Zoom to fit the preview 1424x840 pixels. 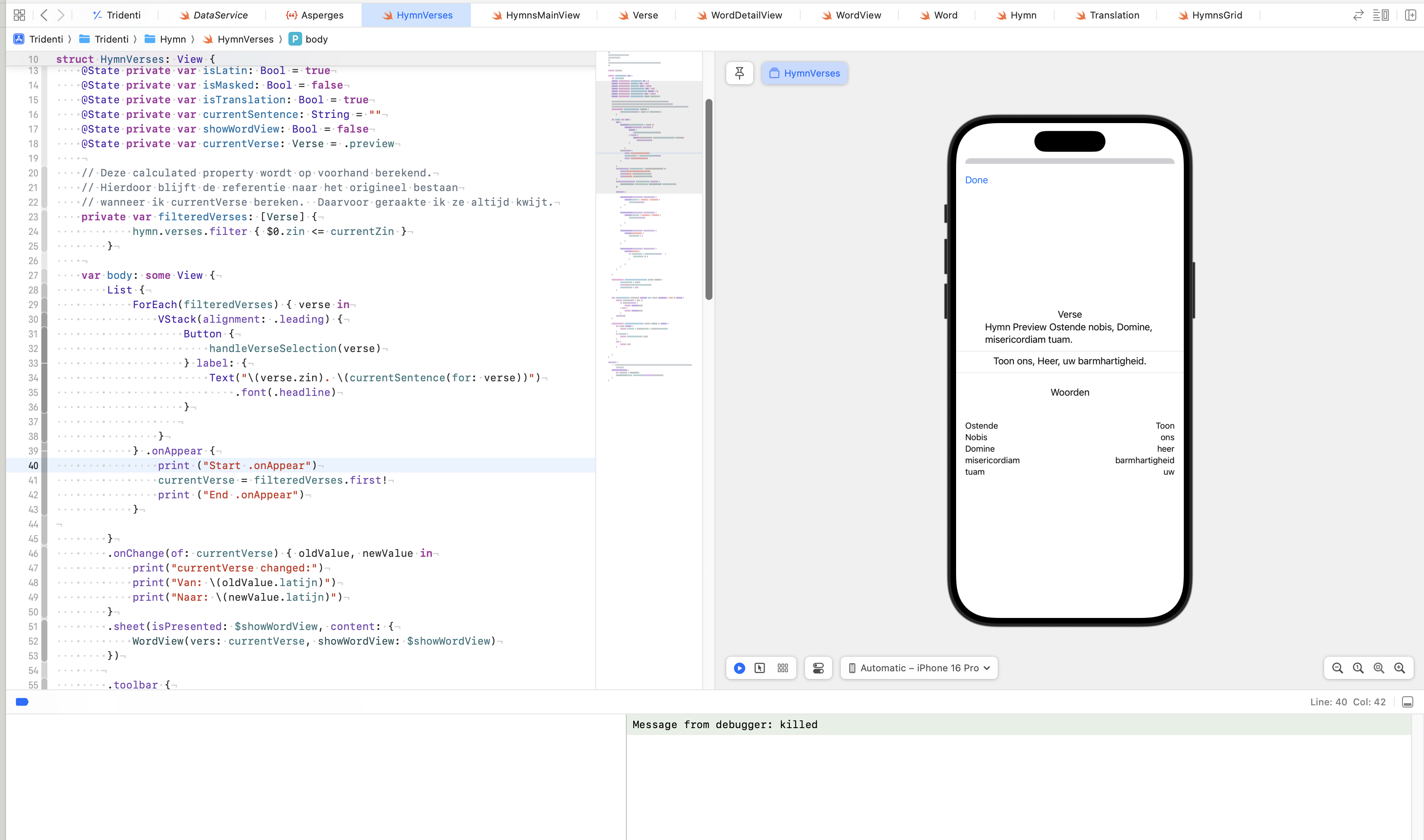[x=1379, y=668]
